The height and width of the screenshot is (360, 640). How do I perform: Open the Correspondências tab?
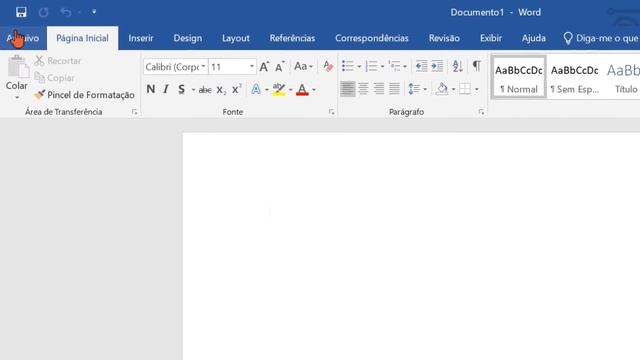coord(371,38)
